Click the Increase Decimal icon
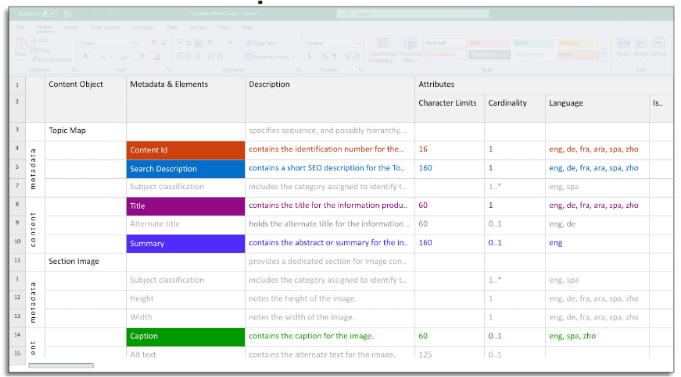Screen dimensions: 681x377 347,56
